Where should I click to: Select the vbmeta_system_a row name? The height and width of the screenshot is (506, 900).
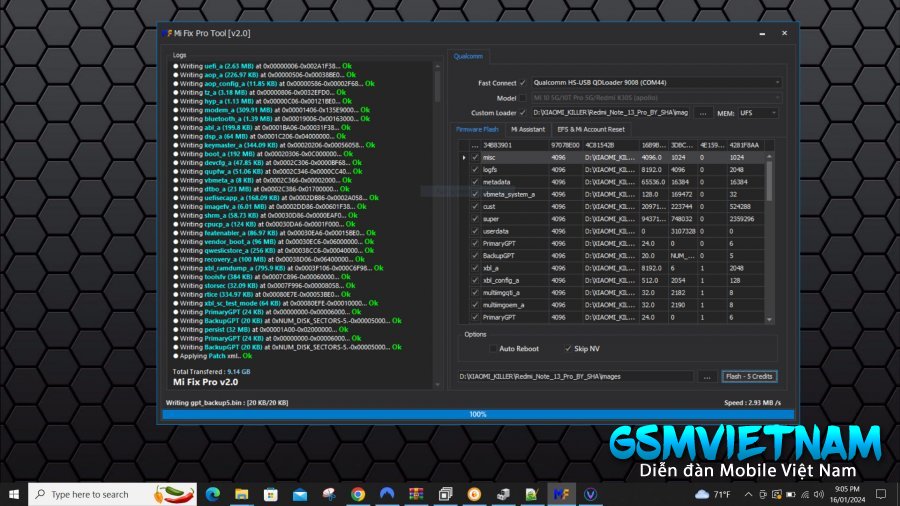pos(514,194)
